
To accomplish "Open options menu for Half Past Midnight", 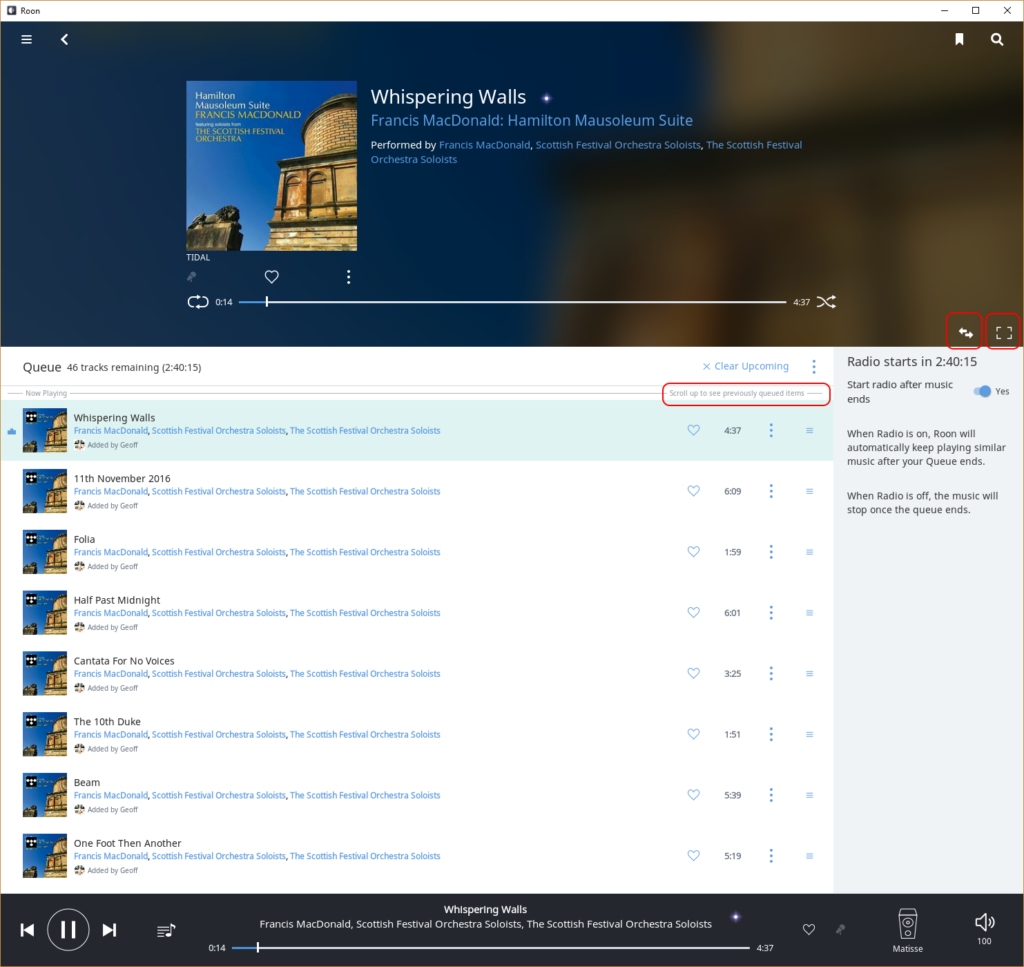I will (x=771, y=612).
